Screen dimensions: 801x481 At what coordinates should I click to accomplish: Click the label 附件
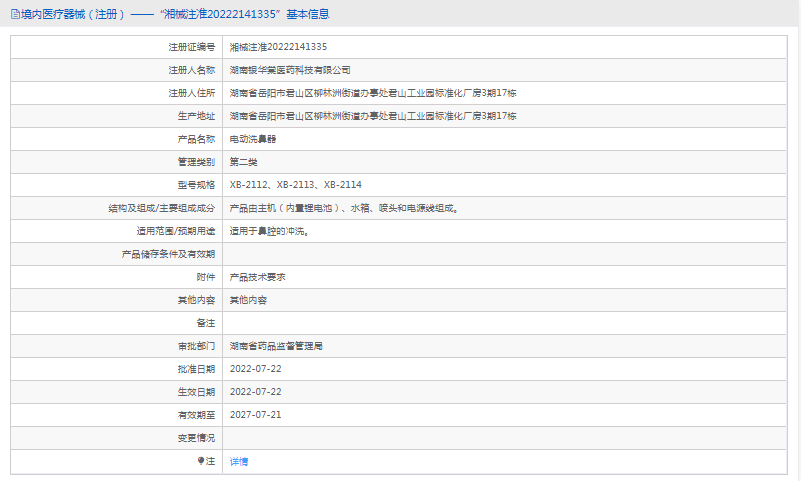(206, 277)
